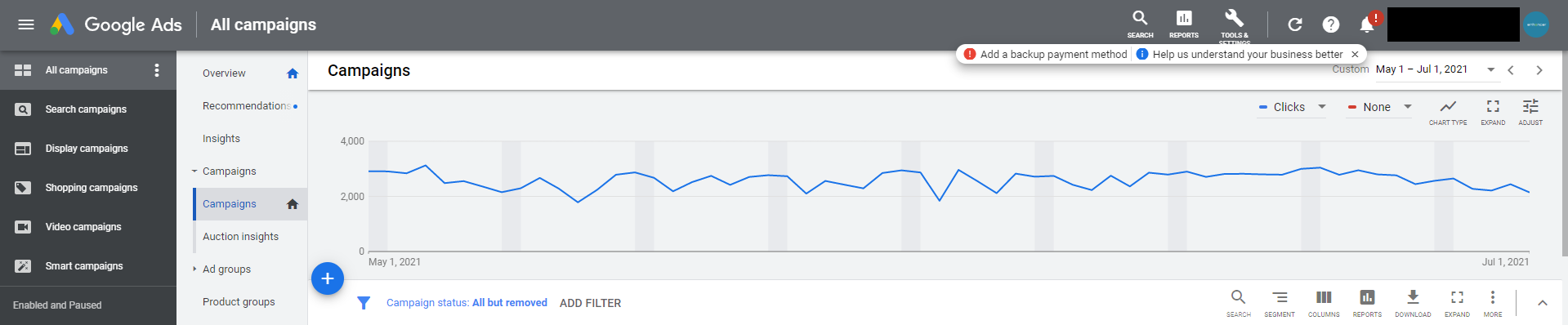
Task: Select Auction insights in side menu
Action: pyautogui.click(x=240, y=236)
